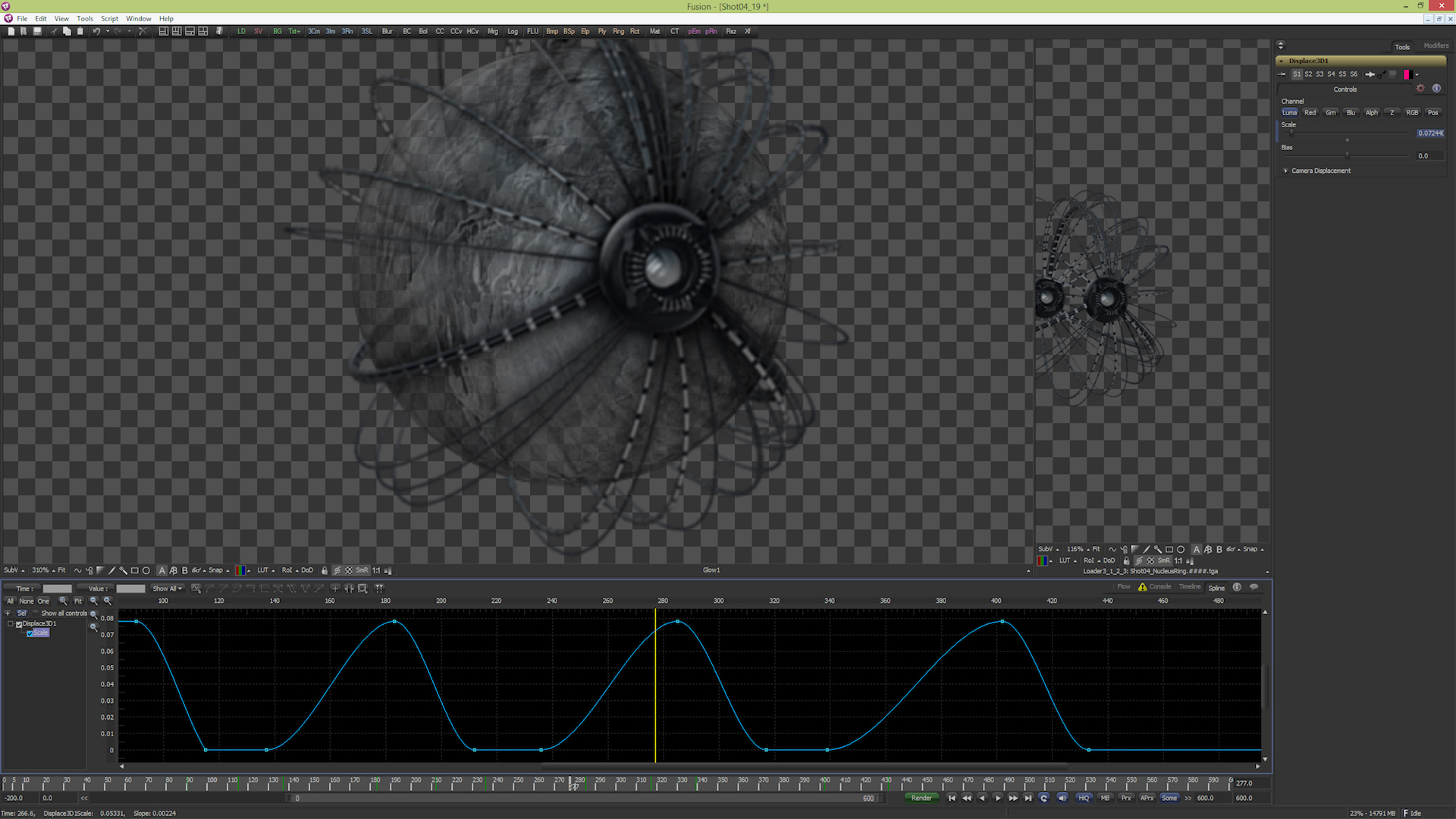The width and height of the screenshot is (1456, 819).
Task: Open the Show All dropdown
Action: pyautogui.click(x=168, y=588)
